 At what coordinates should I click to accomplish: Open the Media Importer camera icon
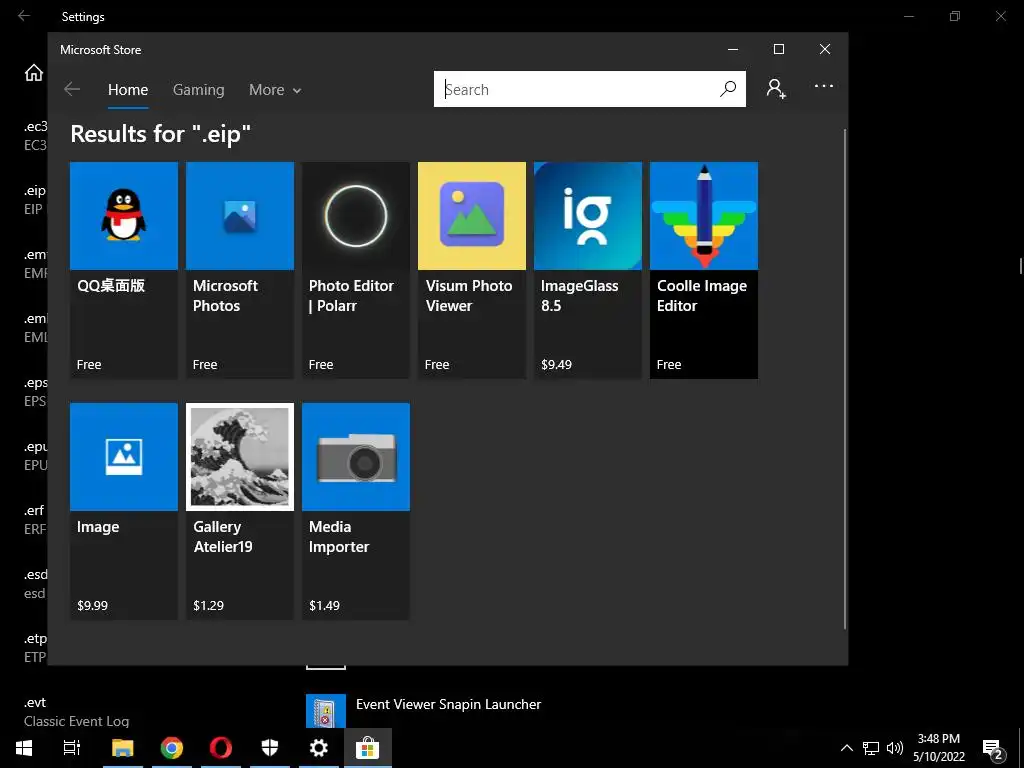(356, 456)
